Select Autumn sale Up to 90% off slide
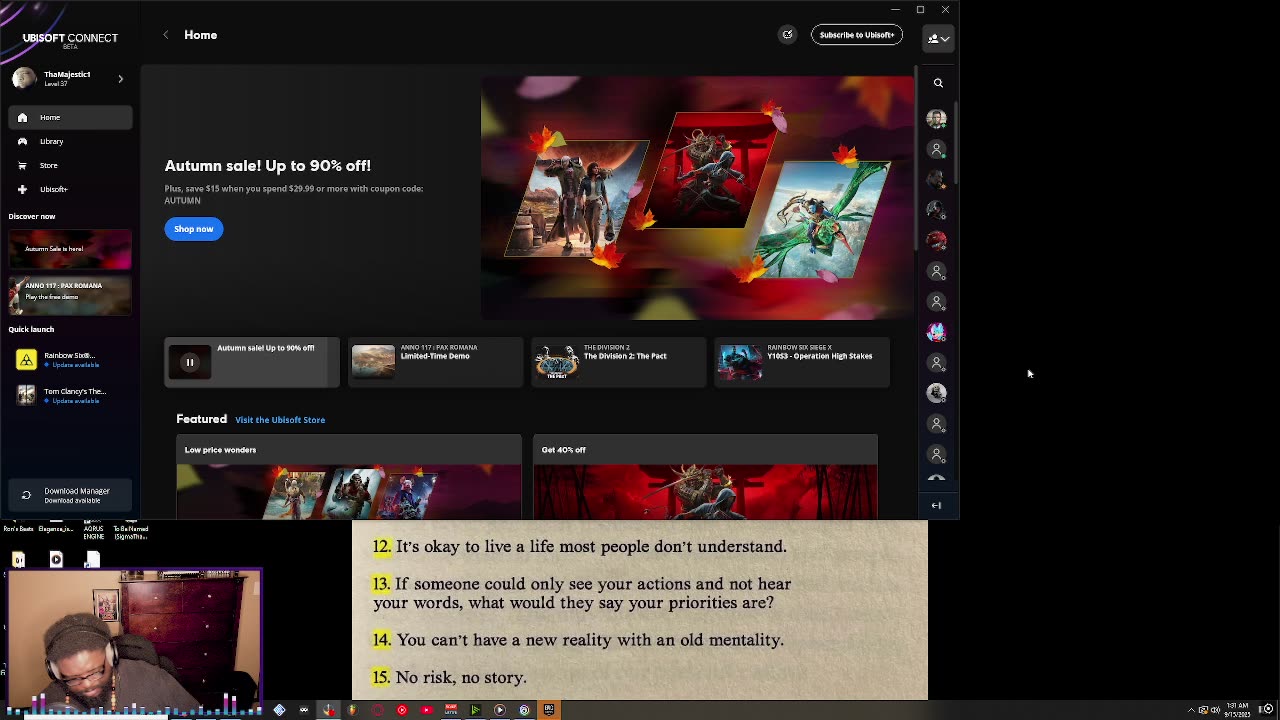1280x720 pixels. click(252, 362)
